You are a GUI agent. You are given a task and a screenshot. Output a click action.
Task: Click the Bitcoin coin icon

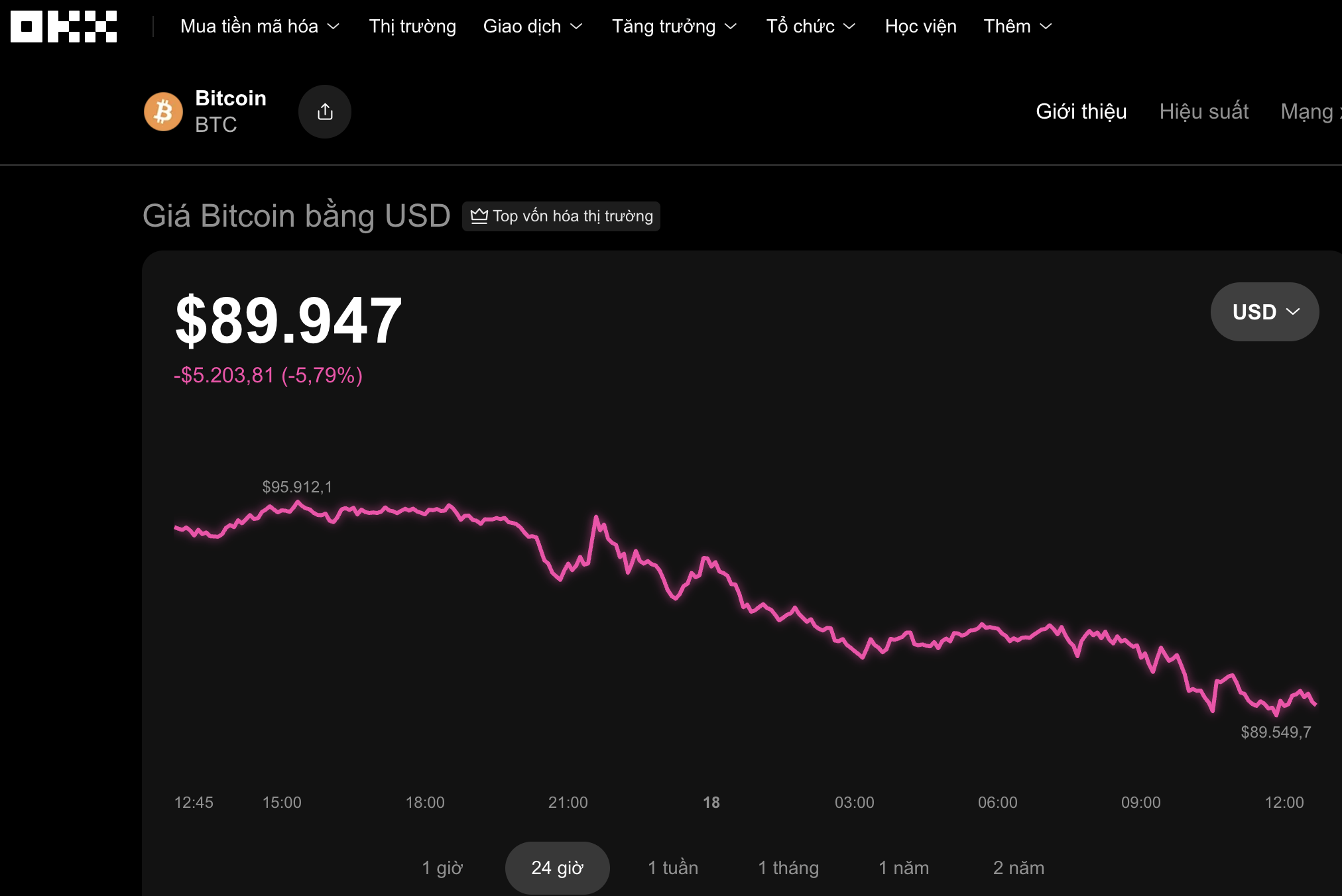point(163,111)
